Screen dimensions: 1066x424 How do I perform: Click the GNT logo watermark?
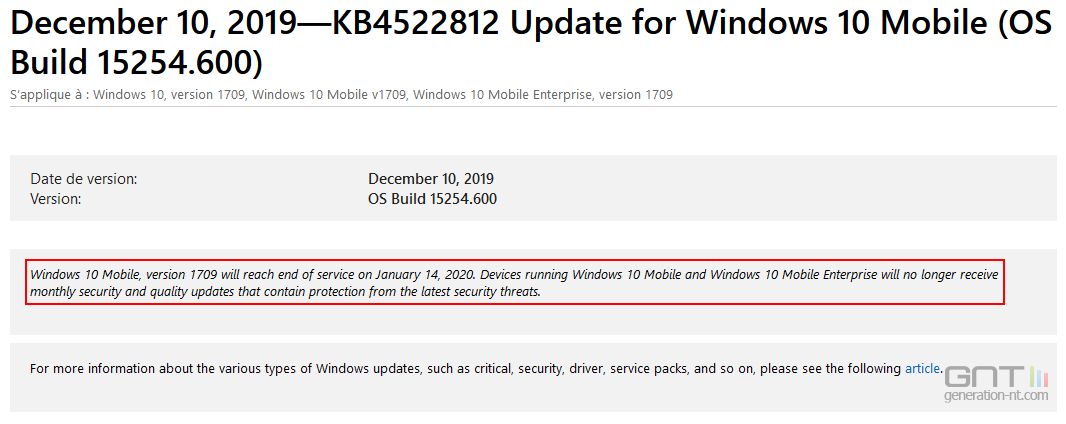tap(984, 376)
